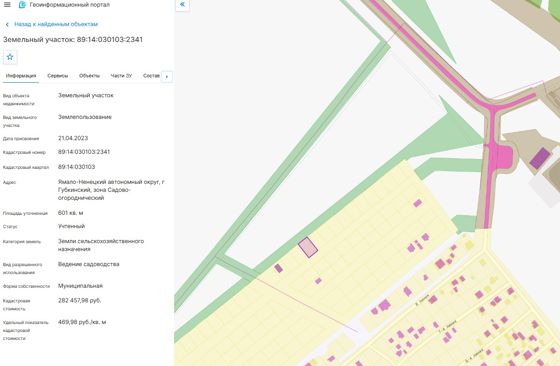
Task: Click the date value 21.04.2023
Action: click(73, 138)
